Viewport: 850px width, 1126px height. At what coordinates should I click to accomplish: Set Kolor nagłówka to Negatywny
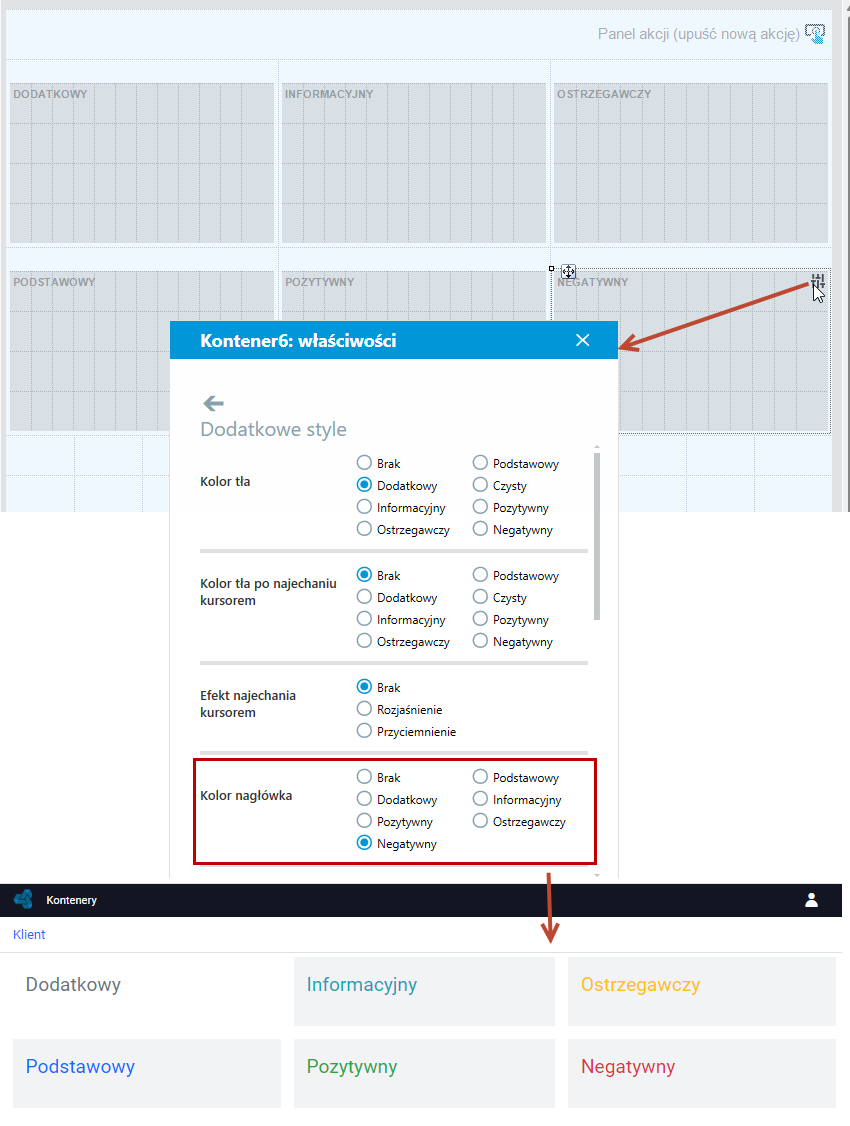click(365, 843)
